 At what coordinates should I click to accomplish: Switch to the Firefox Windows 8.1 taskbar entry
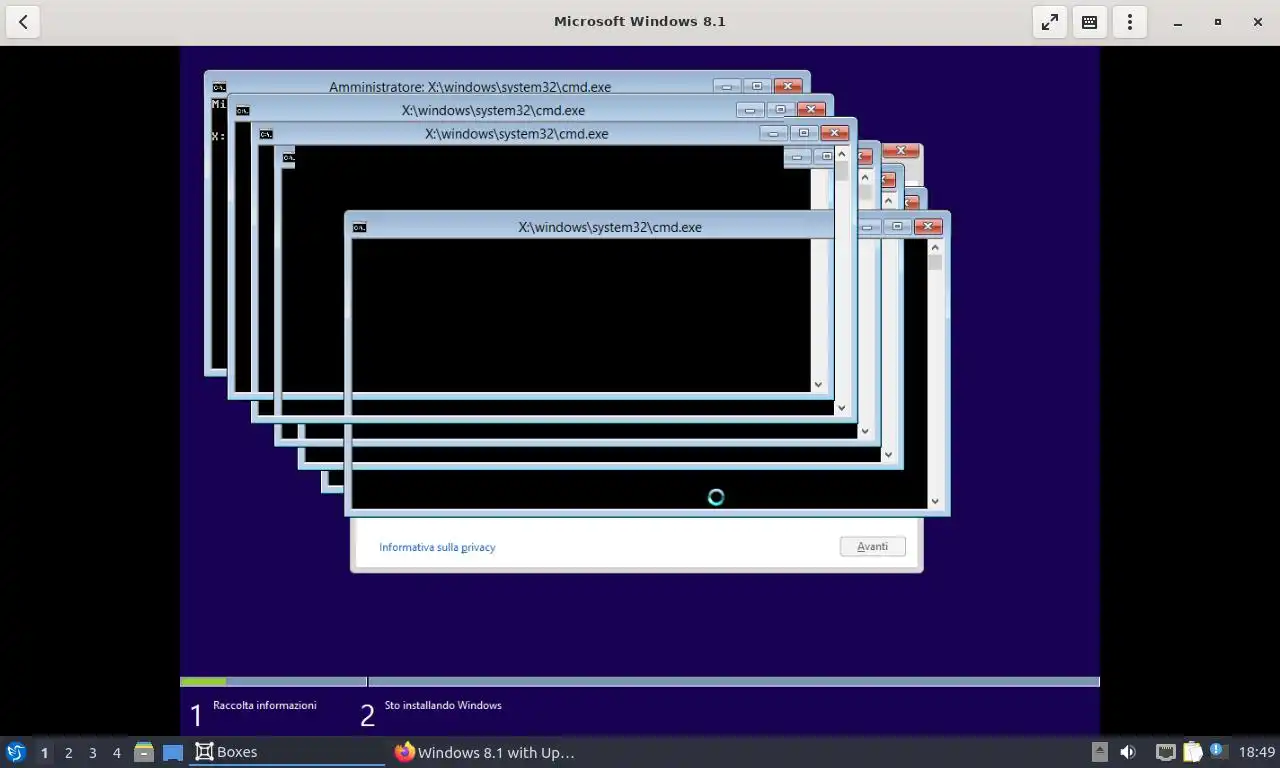tap(485, 752)
